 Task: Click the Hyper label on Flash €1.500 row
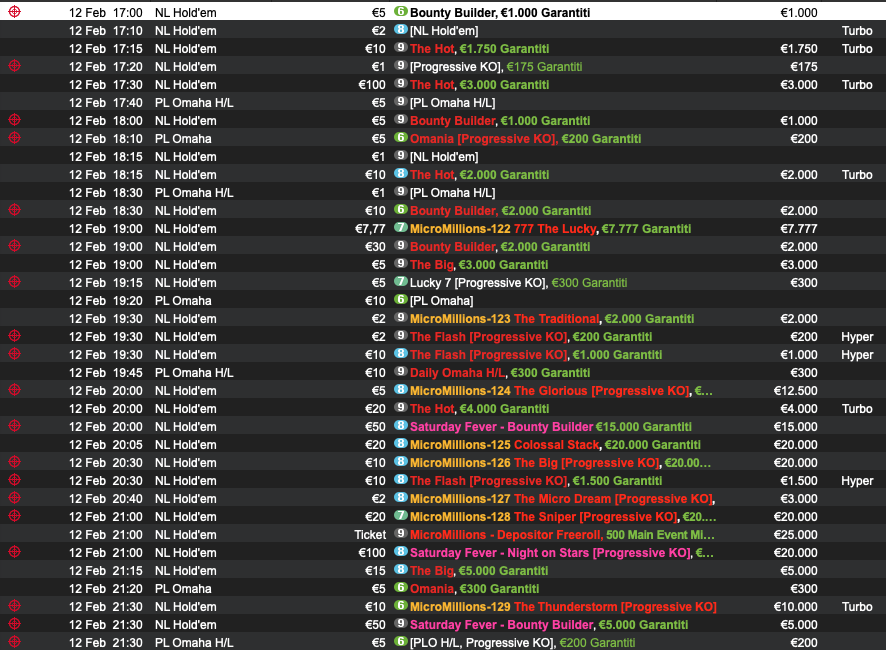coord(857,481)
